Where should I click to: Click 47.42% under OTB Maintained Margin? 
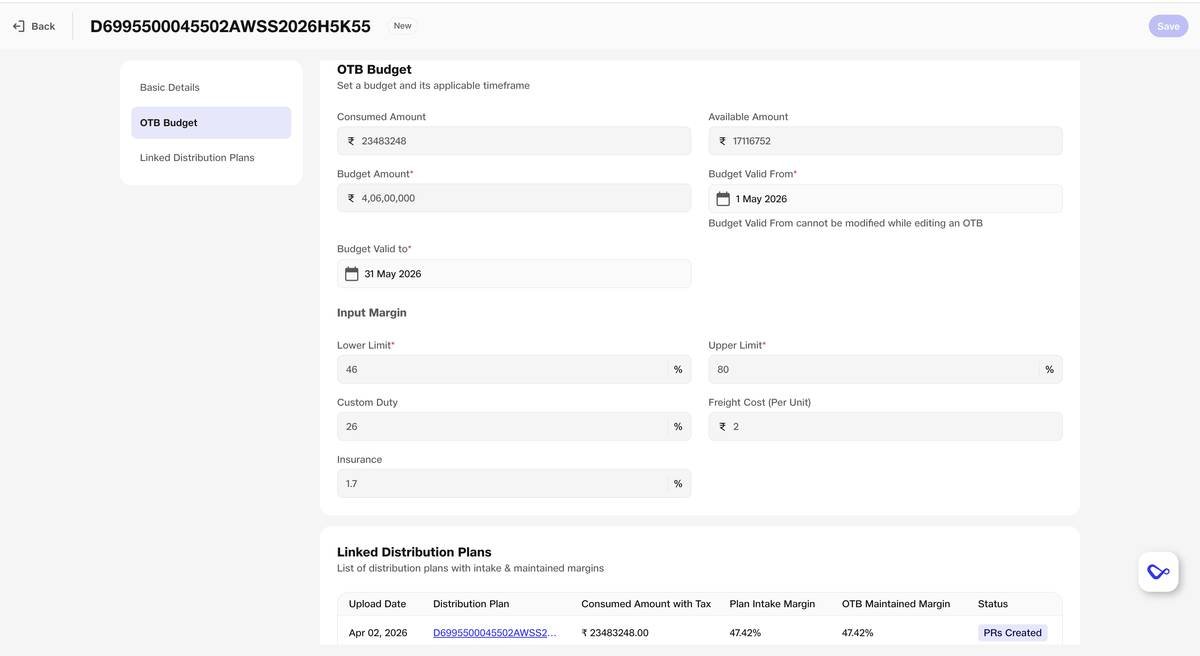858,633
